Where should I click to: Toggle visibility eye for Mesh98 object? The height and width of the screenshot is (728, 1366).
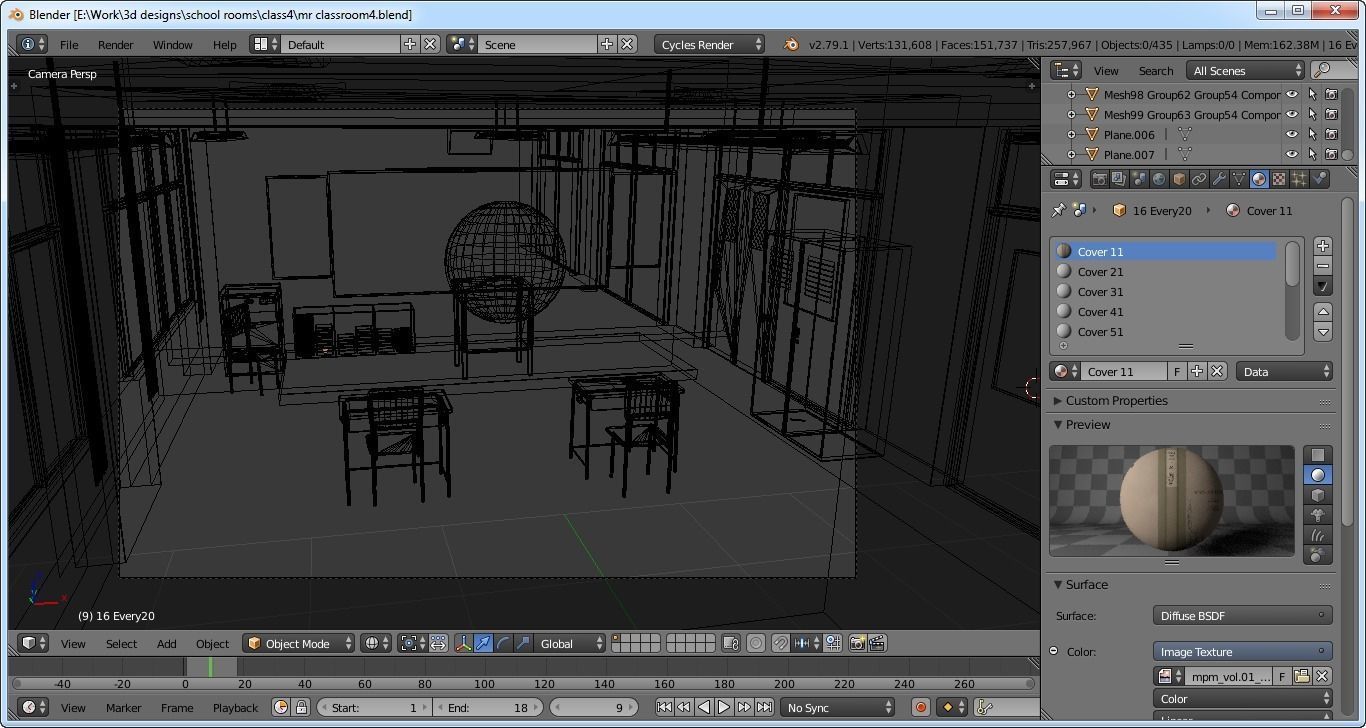pyautogui.click(x=1292, y=94)
